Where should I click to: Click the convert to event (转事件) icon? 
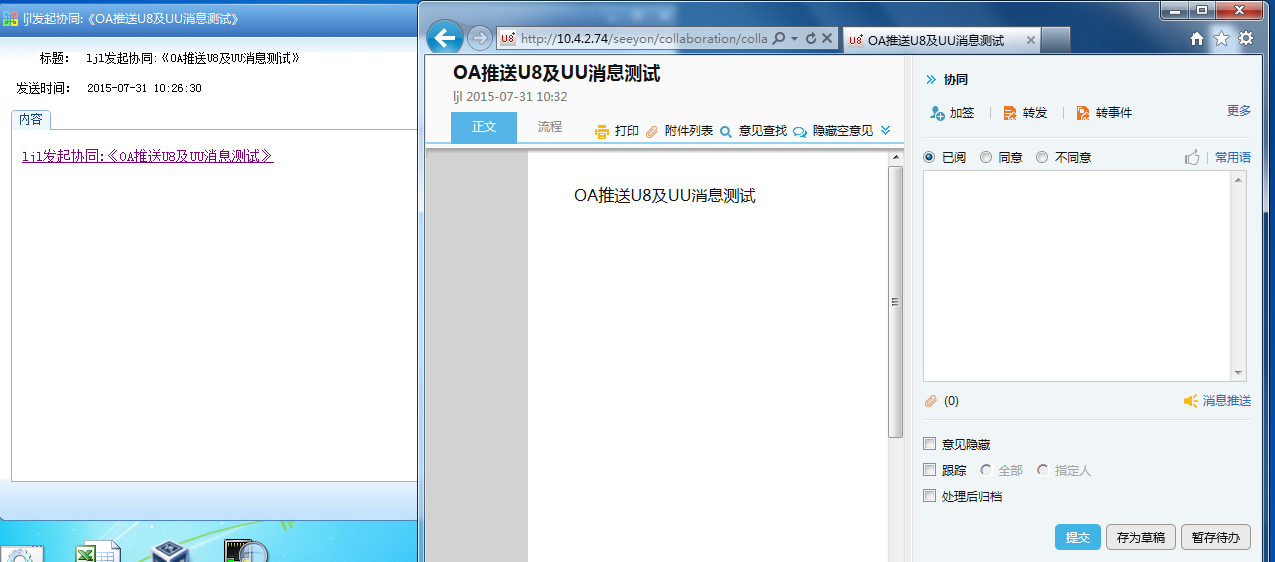[1083, 113]
